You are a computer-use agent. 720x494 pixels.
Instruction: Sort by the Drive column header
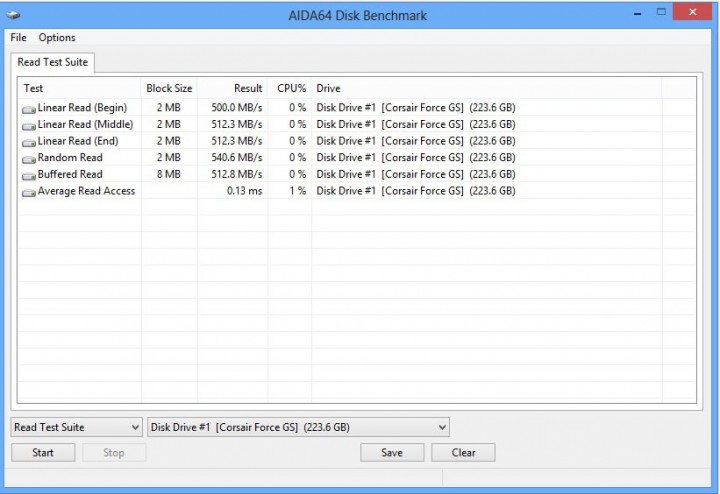coord(487,88)
